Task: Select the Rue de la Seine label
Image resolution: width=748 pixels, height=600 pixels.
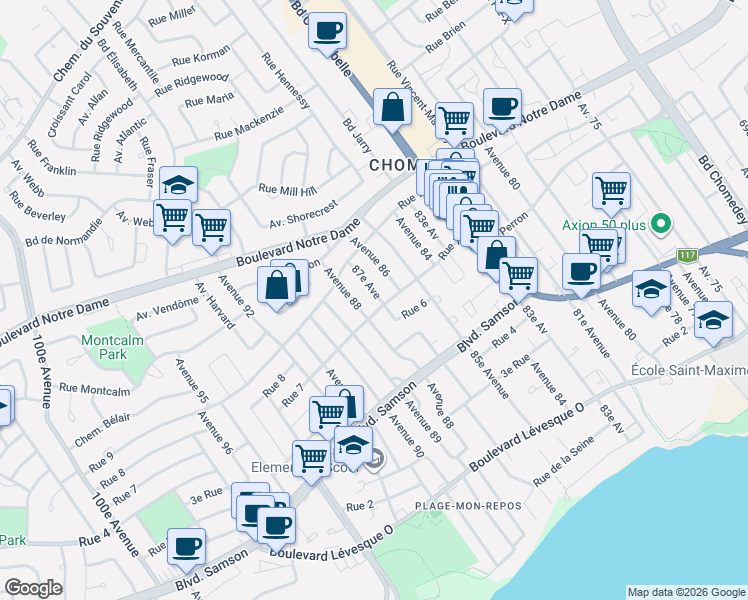Action: [x=564, y=461]
